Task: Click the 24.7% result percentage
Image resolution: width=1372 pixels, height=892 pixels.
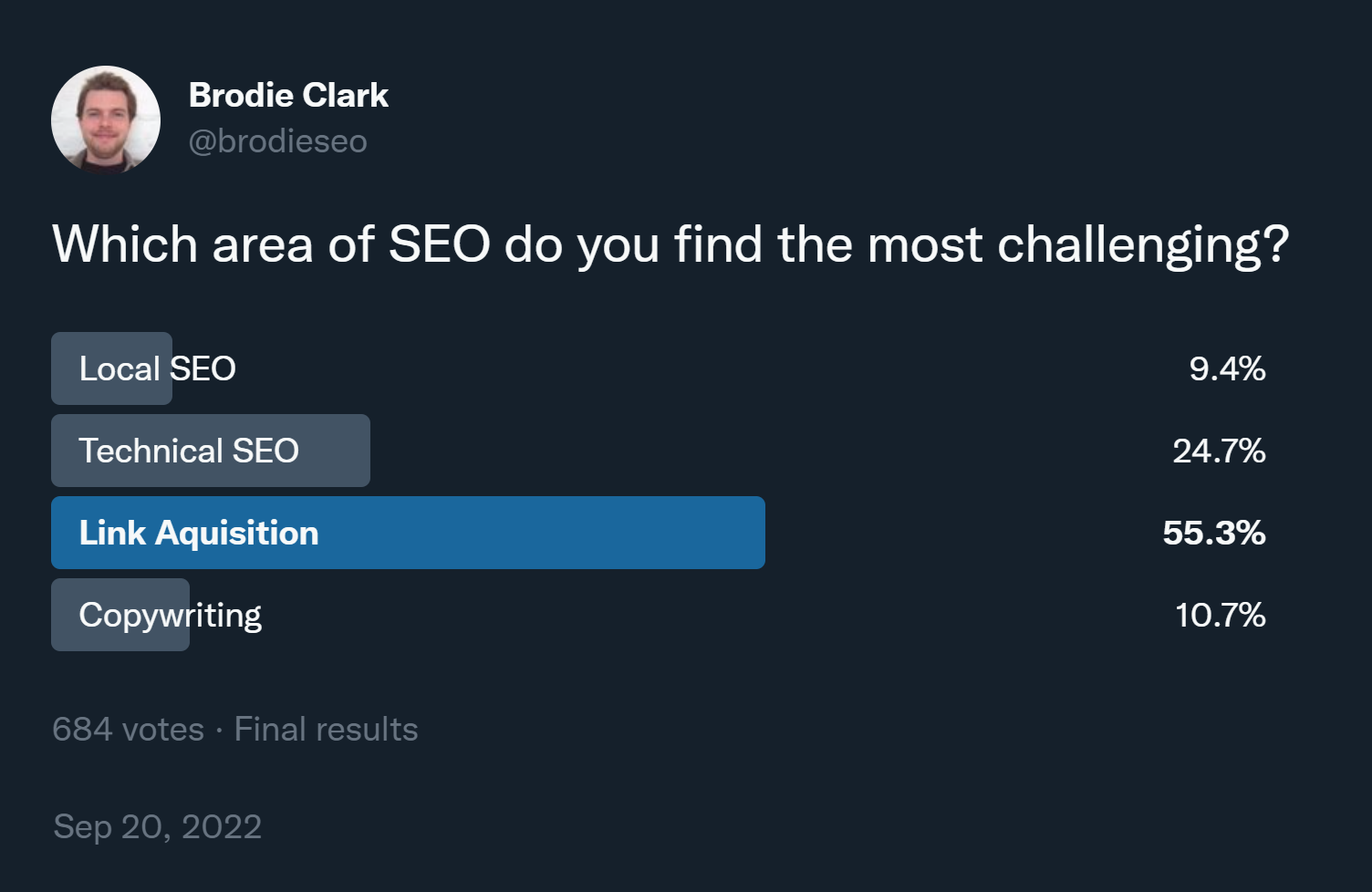Action: 1219,451
